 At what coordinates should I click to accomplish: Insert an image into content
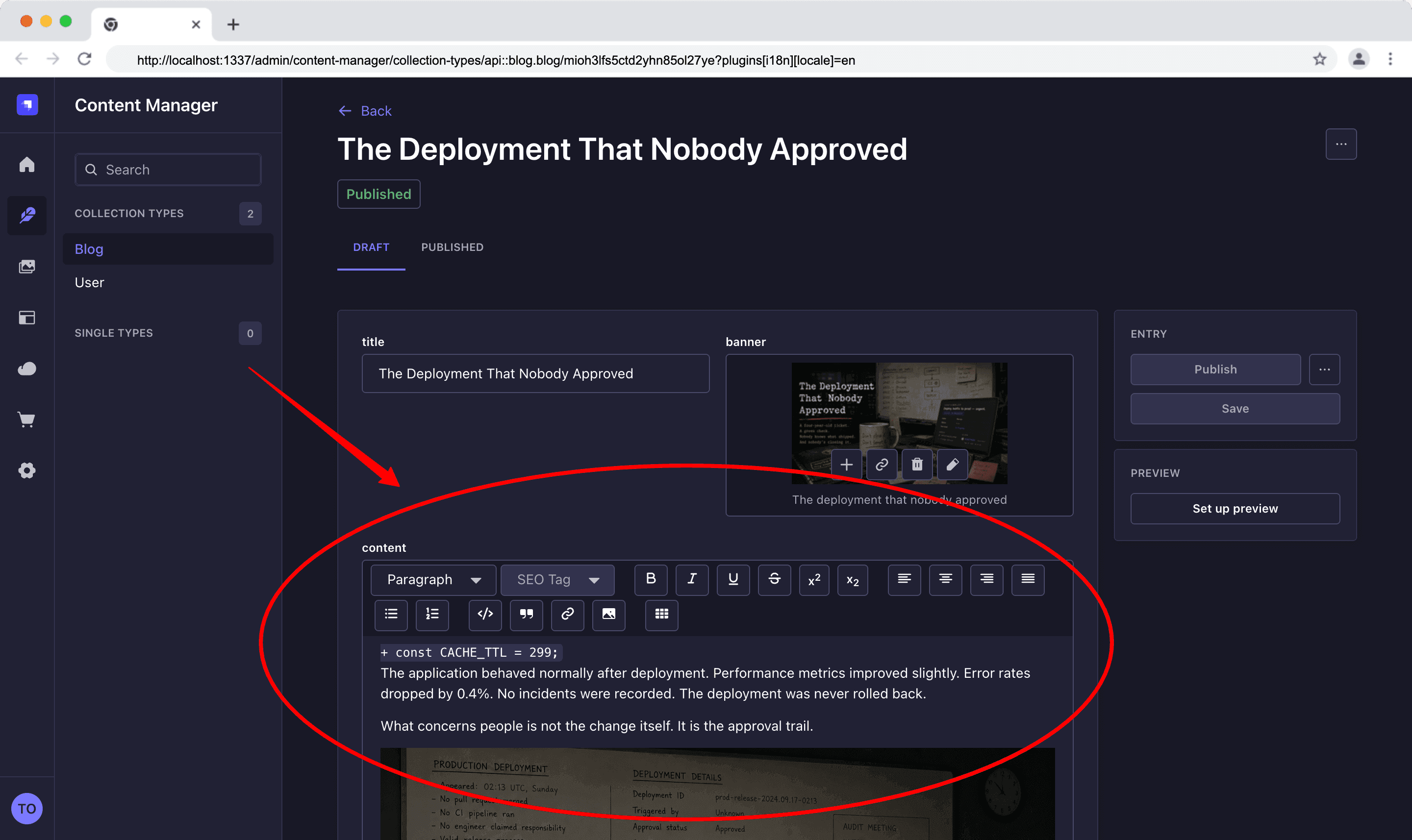tap(608, 614)
